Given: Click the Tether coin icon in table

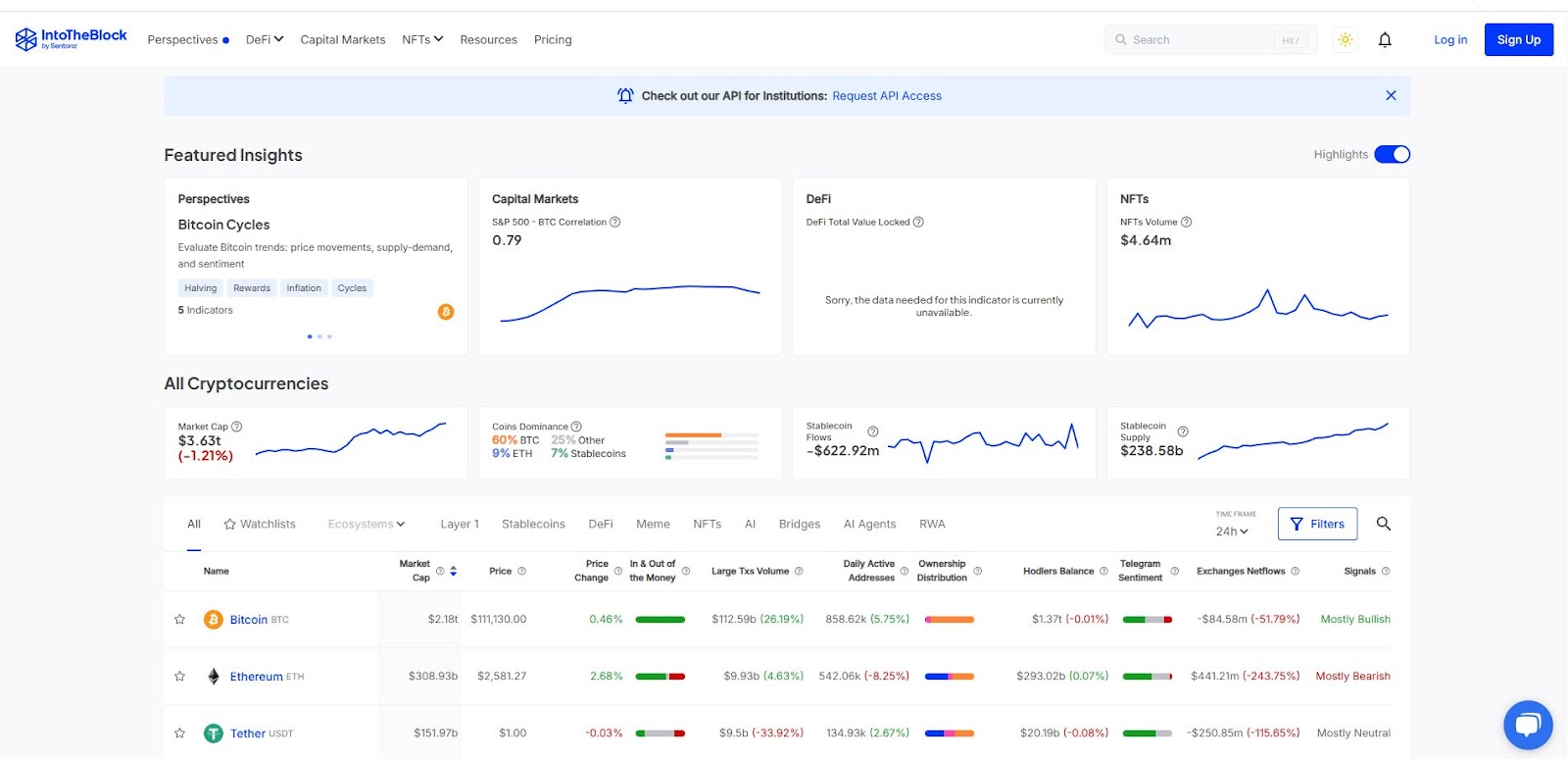Looking at the screenshot, I should (x=213, y=734).
